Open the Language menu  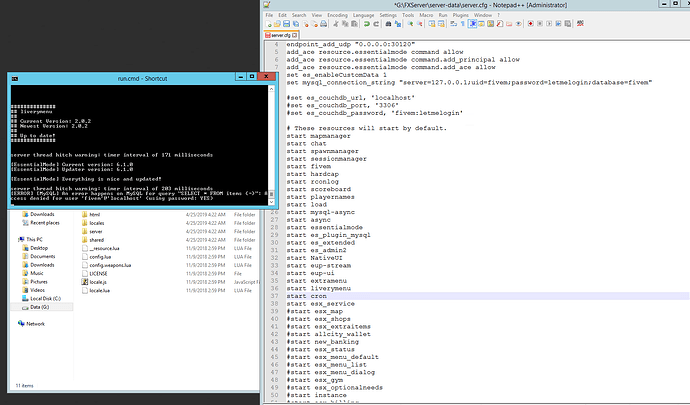tap(363, 15)
